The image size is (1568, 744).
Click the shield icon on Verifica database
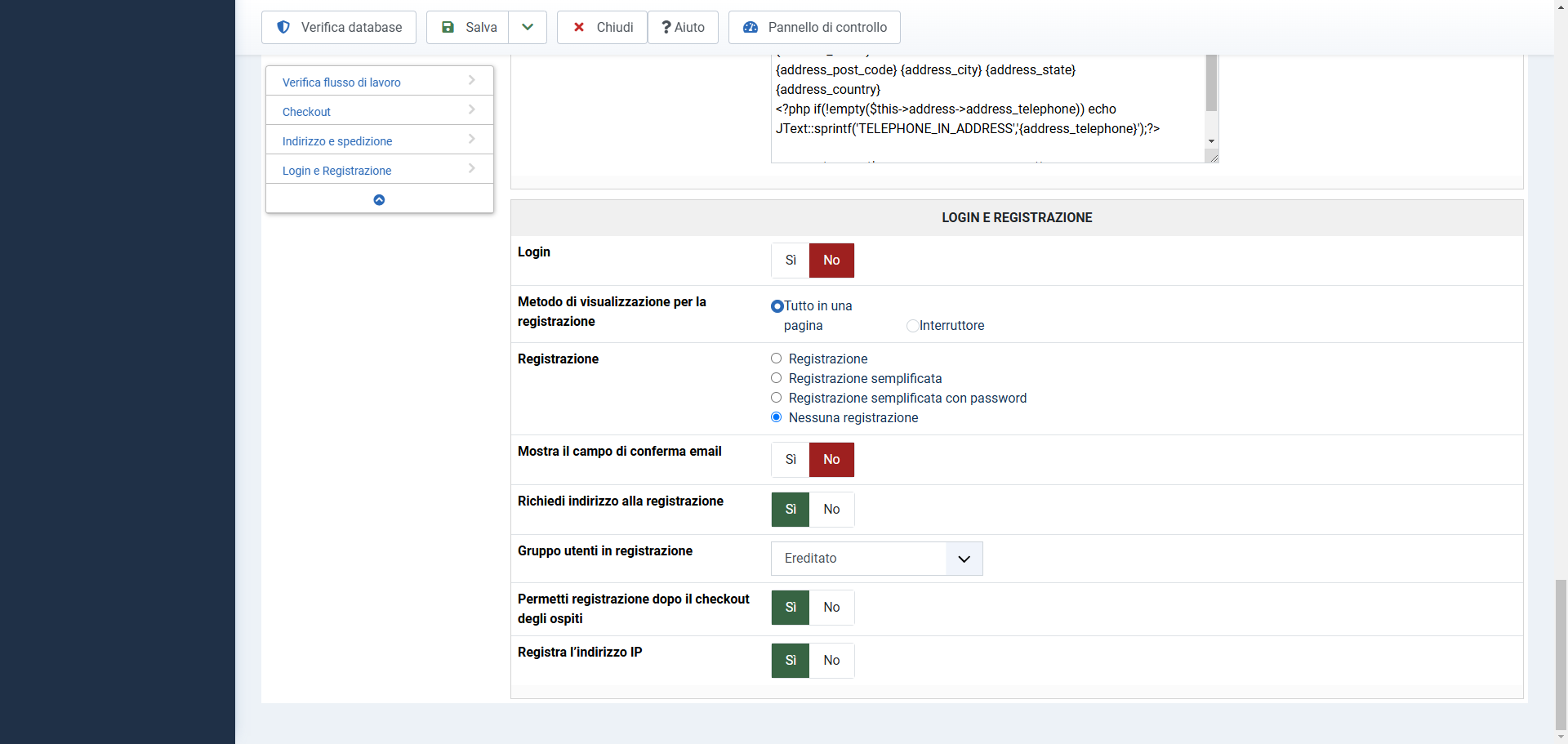click(x=283, y=27)
